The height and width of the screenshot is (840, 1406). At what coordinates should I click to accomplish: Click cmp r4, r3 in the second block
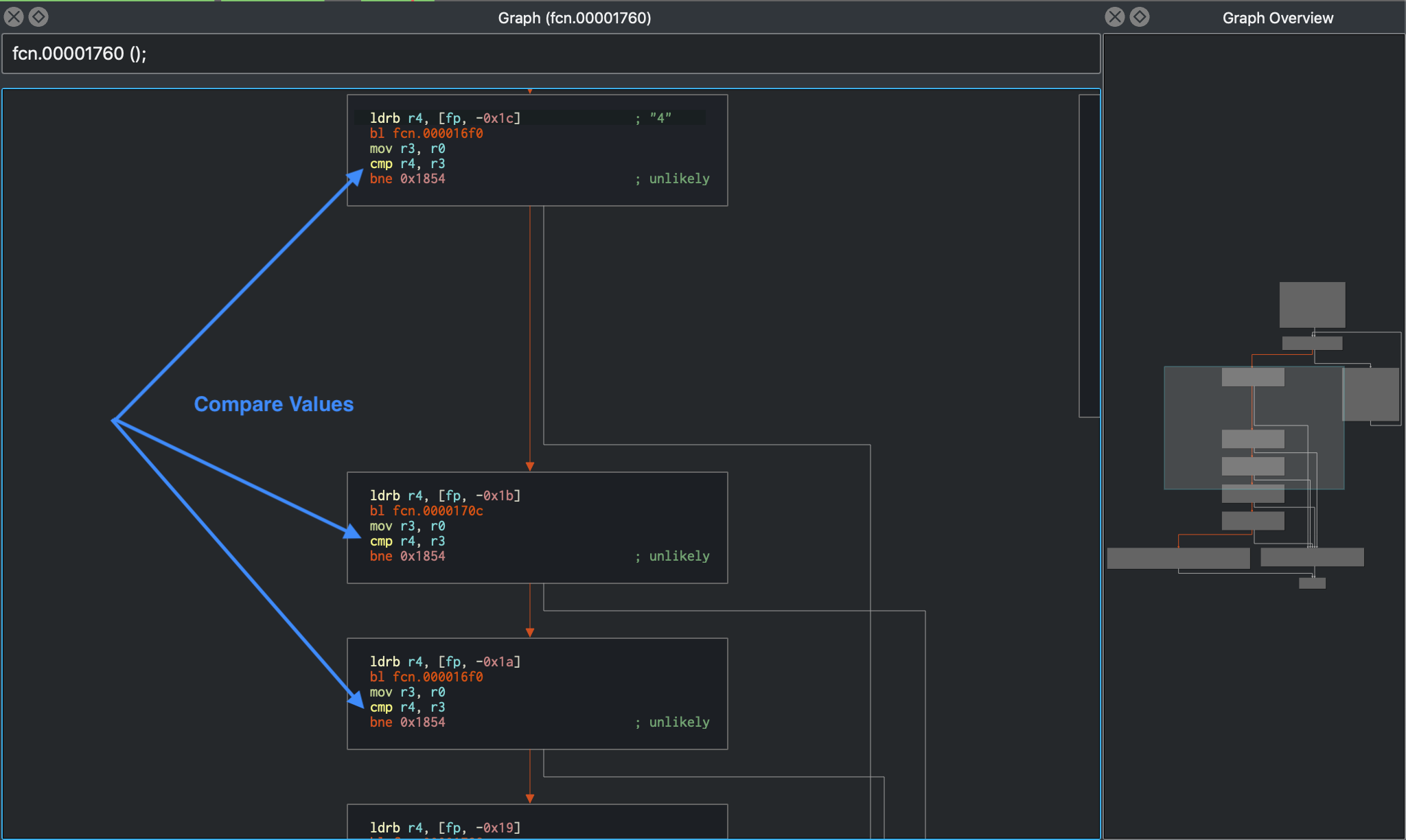407,541
